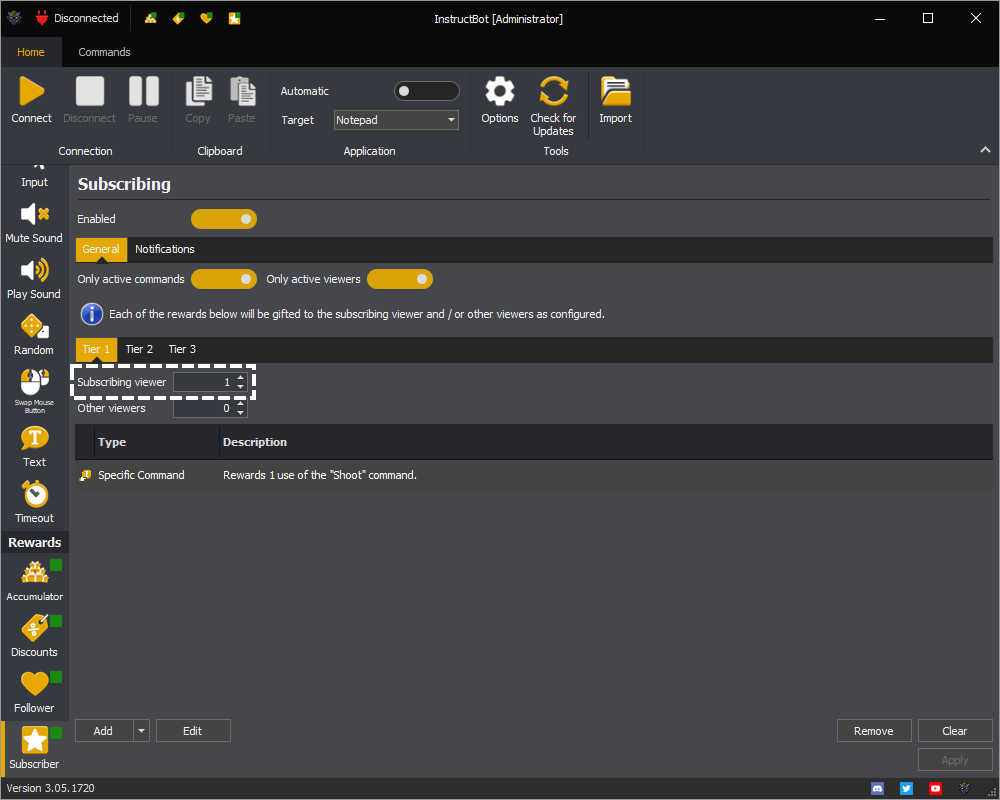The image size is (1000, 800).
Task: Select the Timeout clock command
Action: [x=34, y=503]
